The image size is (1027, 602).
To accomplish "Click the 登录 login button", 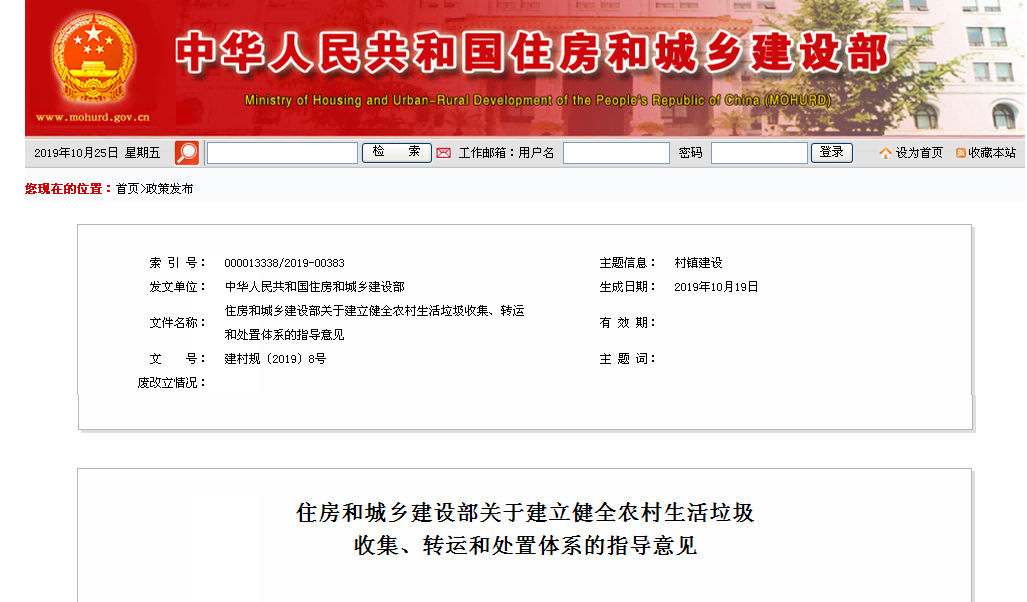I will point(831,153).
